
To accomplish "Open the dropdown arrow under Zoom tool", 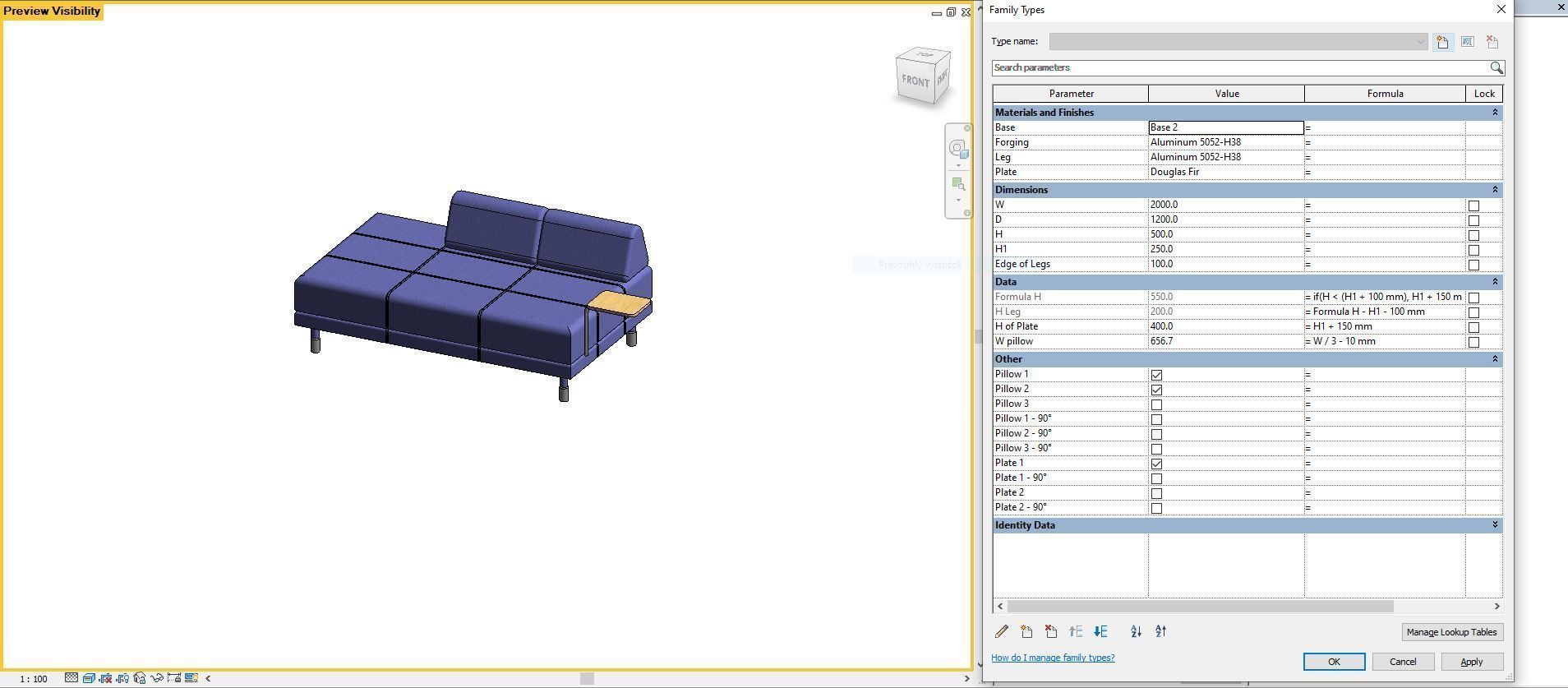I will (x=957, y=201).
